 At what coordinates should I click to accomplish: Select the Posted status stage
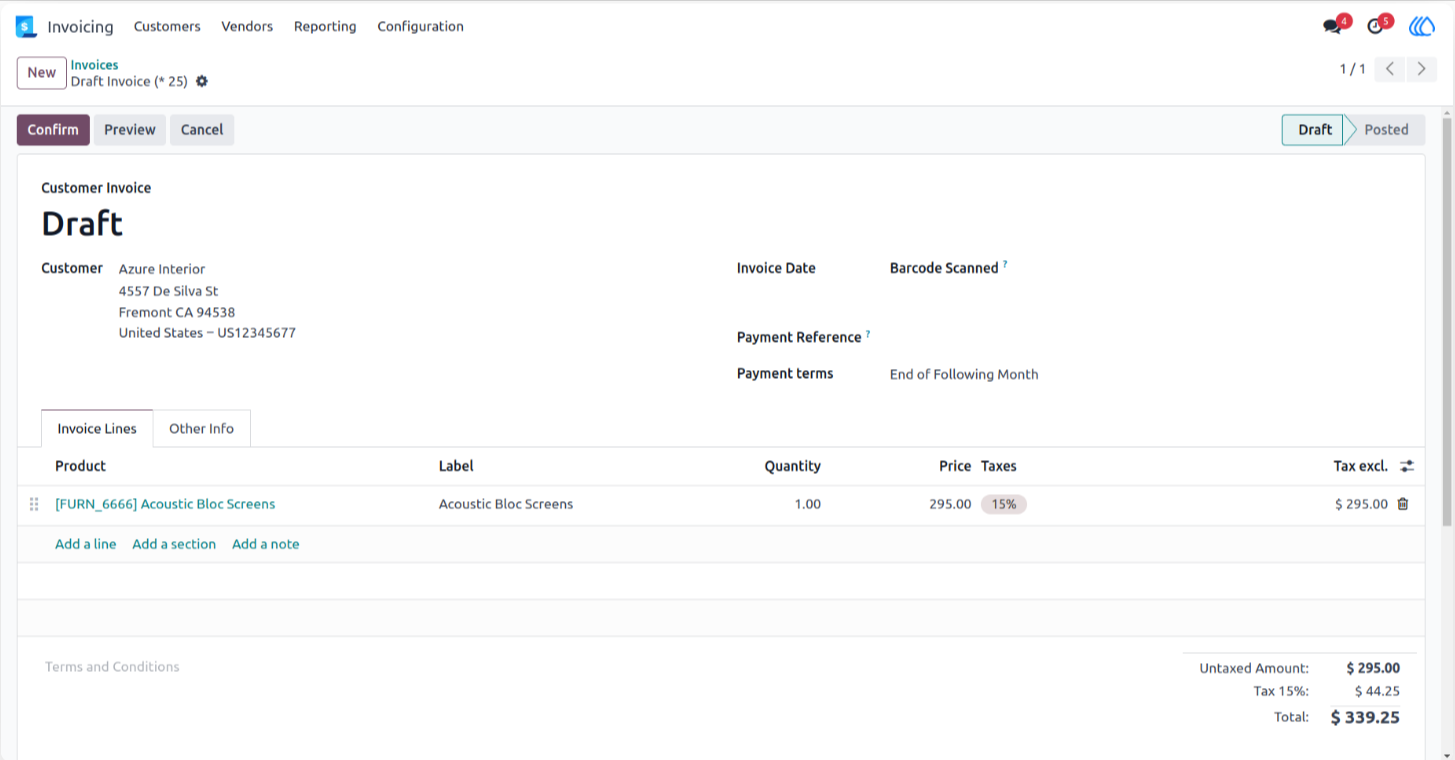click(x=1386, y=130)
